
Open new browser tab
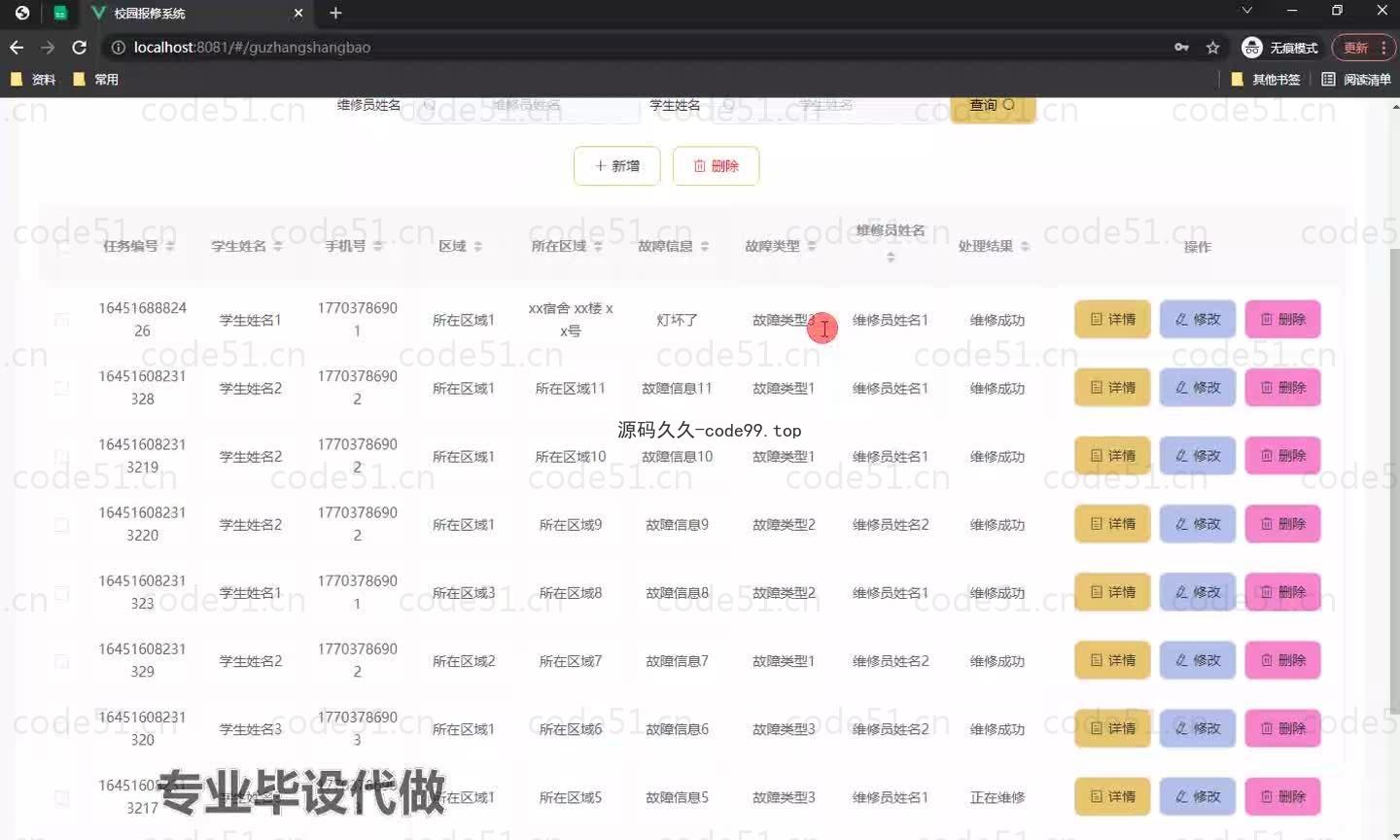point(335,13)
